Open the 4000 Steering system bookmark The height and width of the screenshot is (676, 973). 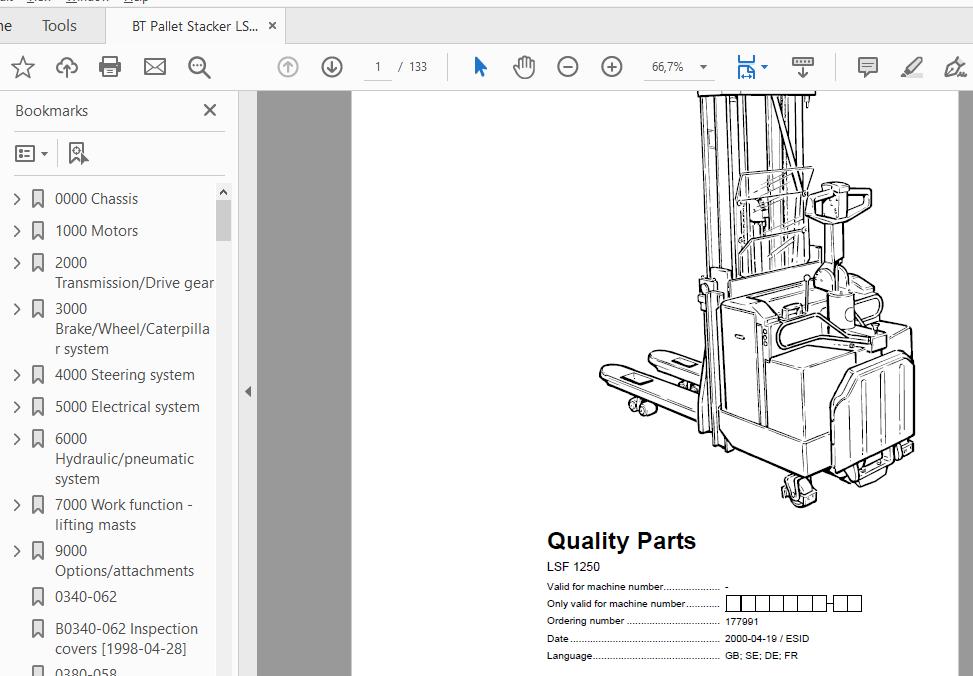124,375
